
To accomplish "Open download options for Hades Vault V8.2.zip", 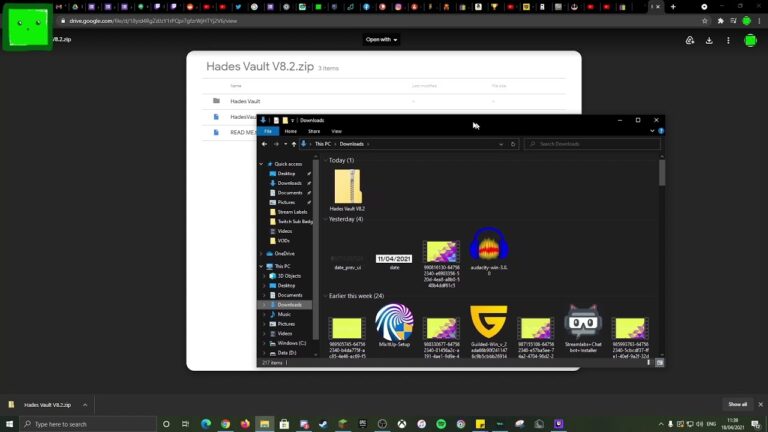I will click(x=85, y=405).
